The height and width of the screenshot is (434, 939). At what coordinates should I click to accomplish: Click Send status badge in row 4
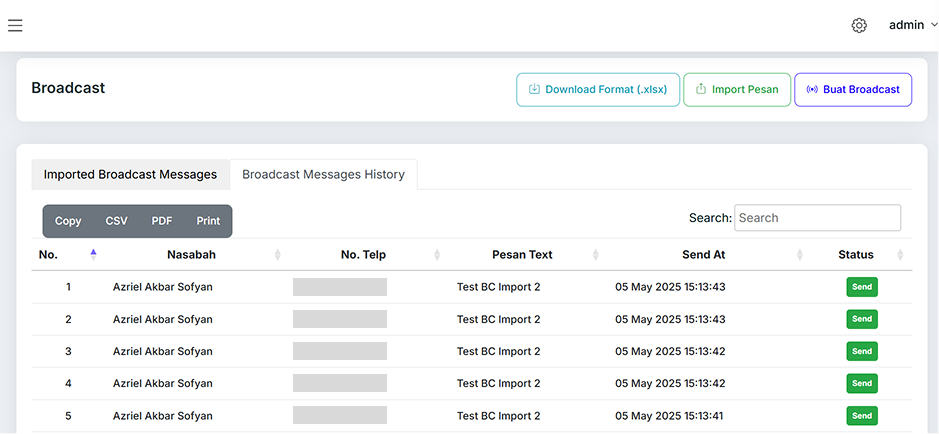[x=862, y=384]
